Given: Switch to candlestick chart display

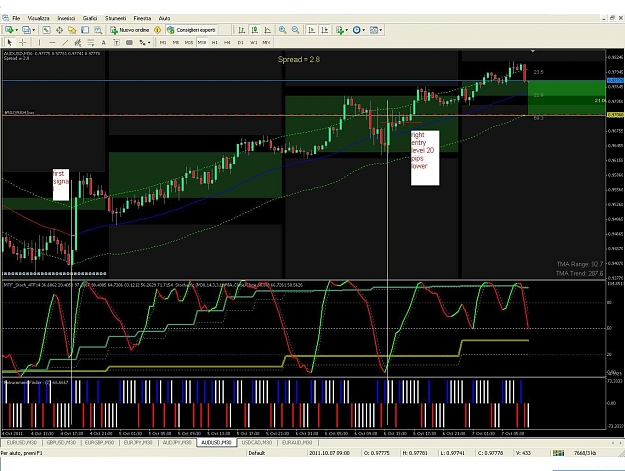Looking at the screenshot, I should pos(254,30).
